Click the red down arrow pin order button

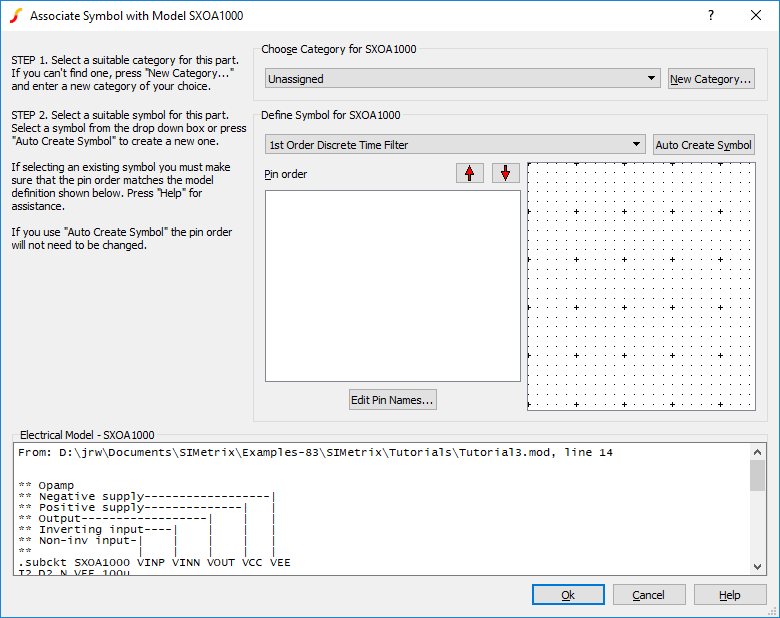[x=505, y=173]
